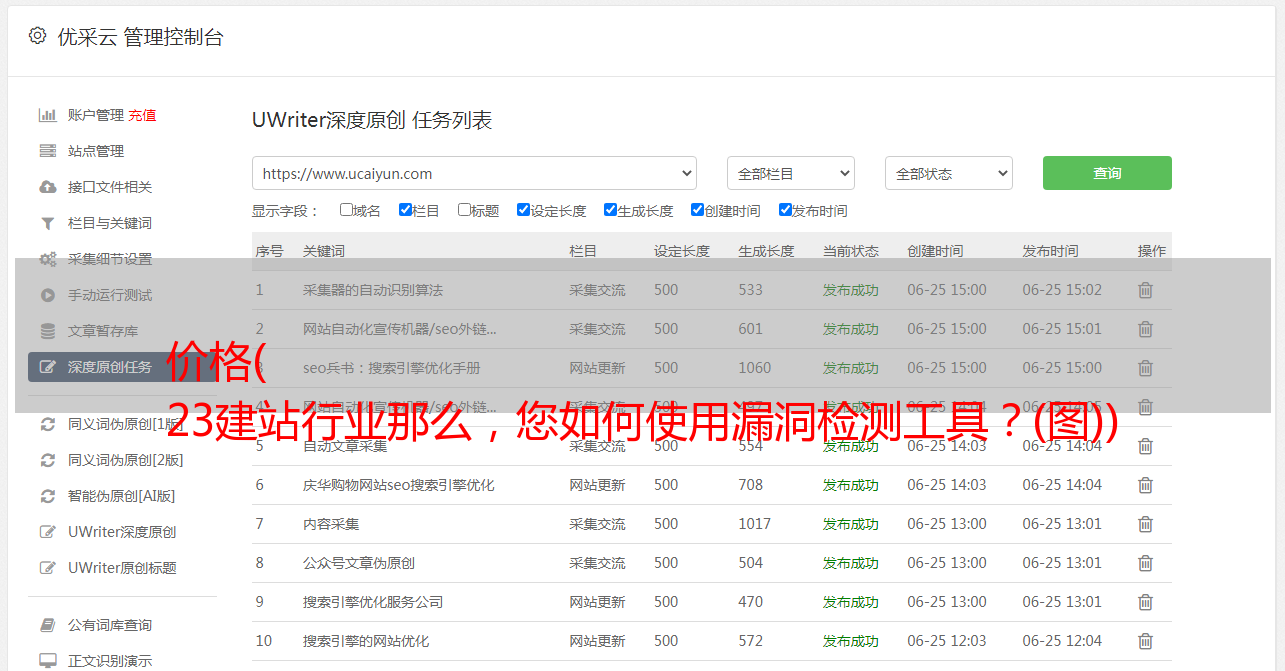Uncheck the 设定长度 checkbox

(523, 210)
